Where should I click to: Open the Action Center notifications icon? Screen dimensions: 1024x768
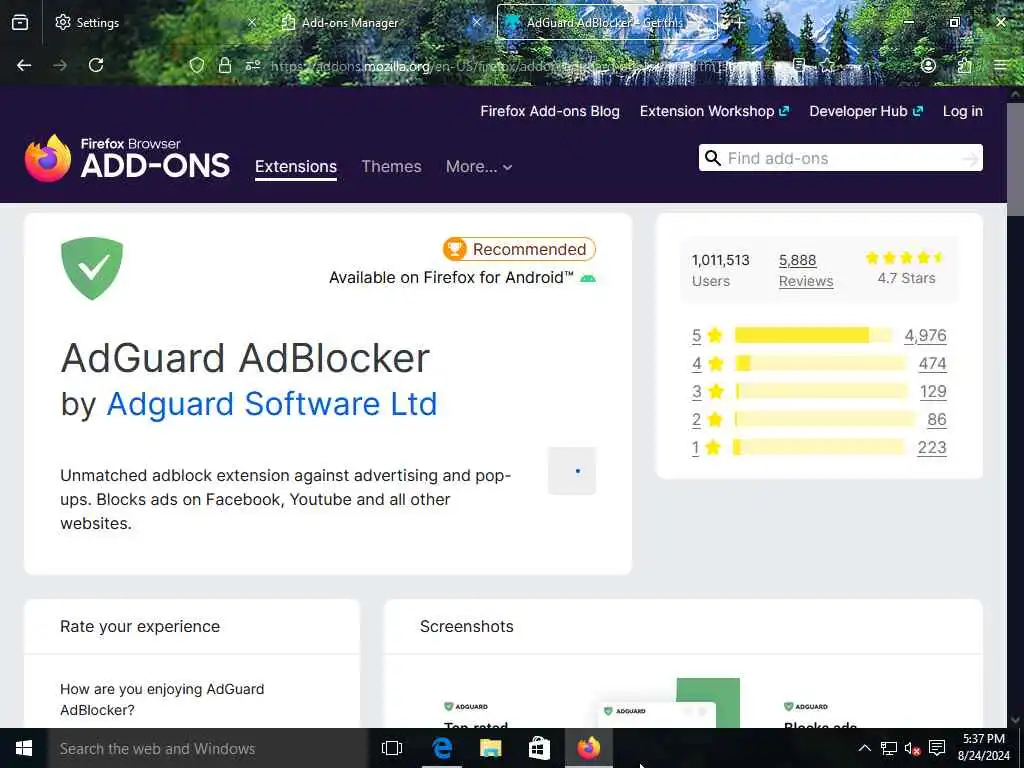point(937,748)
